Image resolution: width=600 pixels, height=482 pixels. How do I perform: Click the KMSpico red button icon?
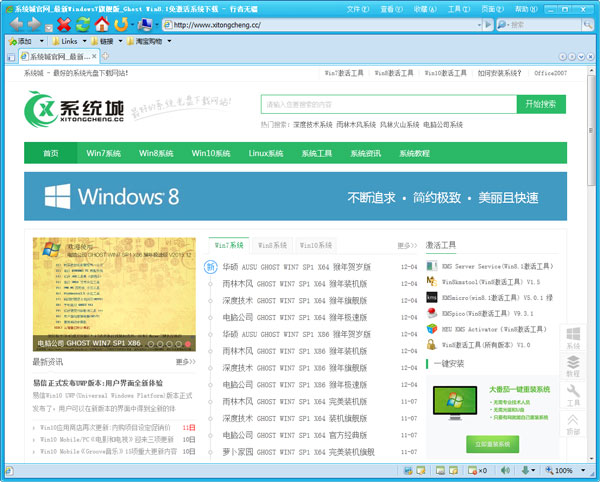click(432, 313)
